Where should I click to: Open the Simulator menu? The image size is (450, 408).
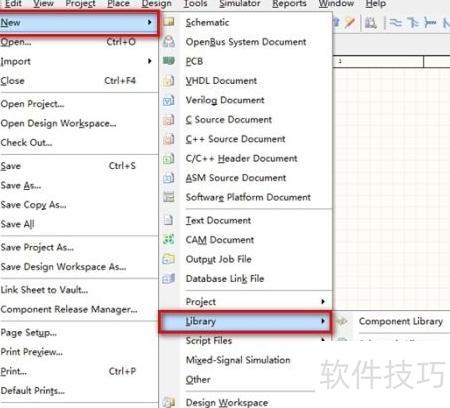[240, 4]
